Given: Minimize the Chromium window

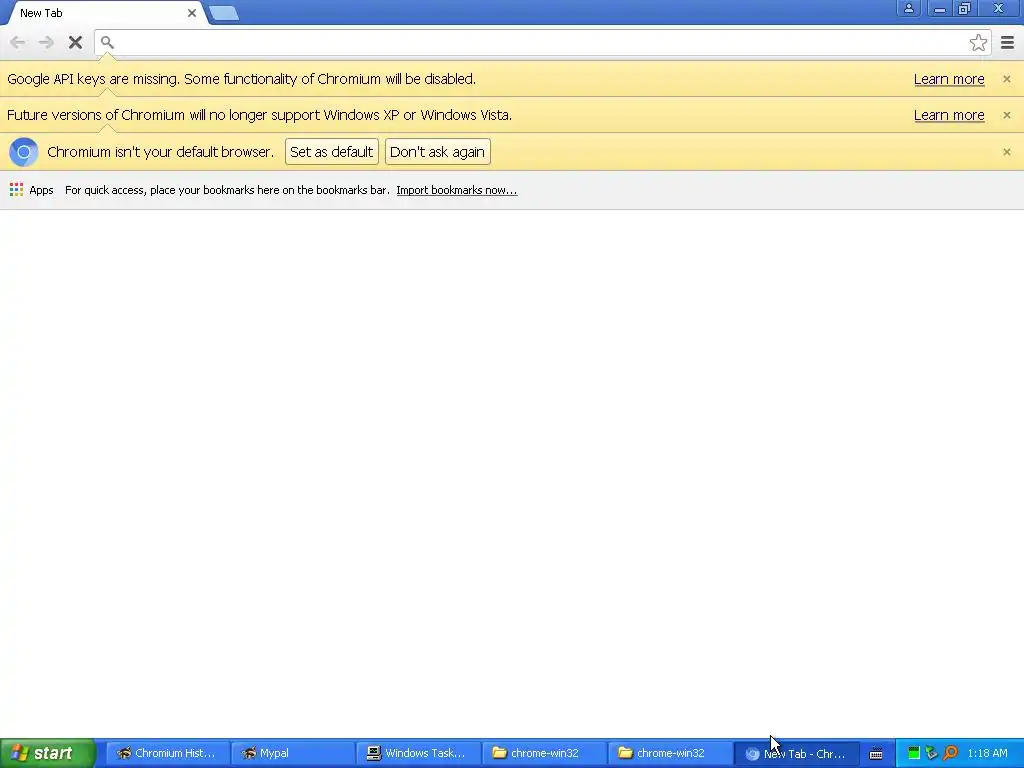Looking at the screenshot, I should tap(939, 8).
